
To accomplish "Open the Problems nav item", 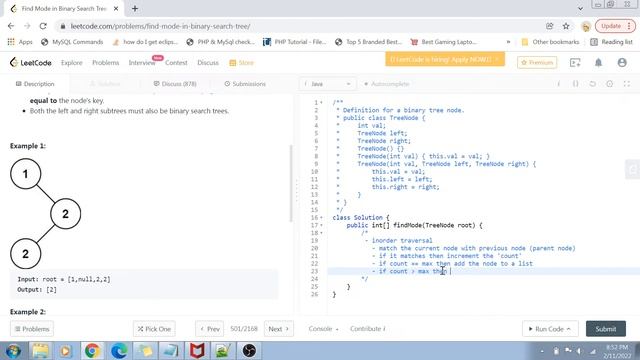I will click(106, 63).
